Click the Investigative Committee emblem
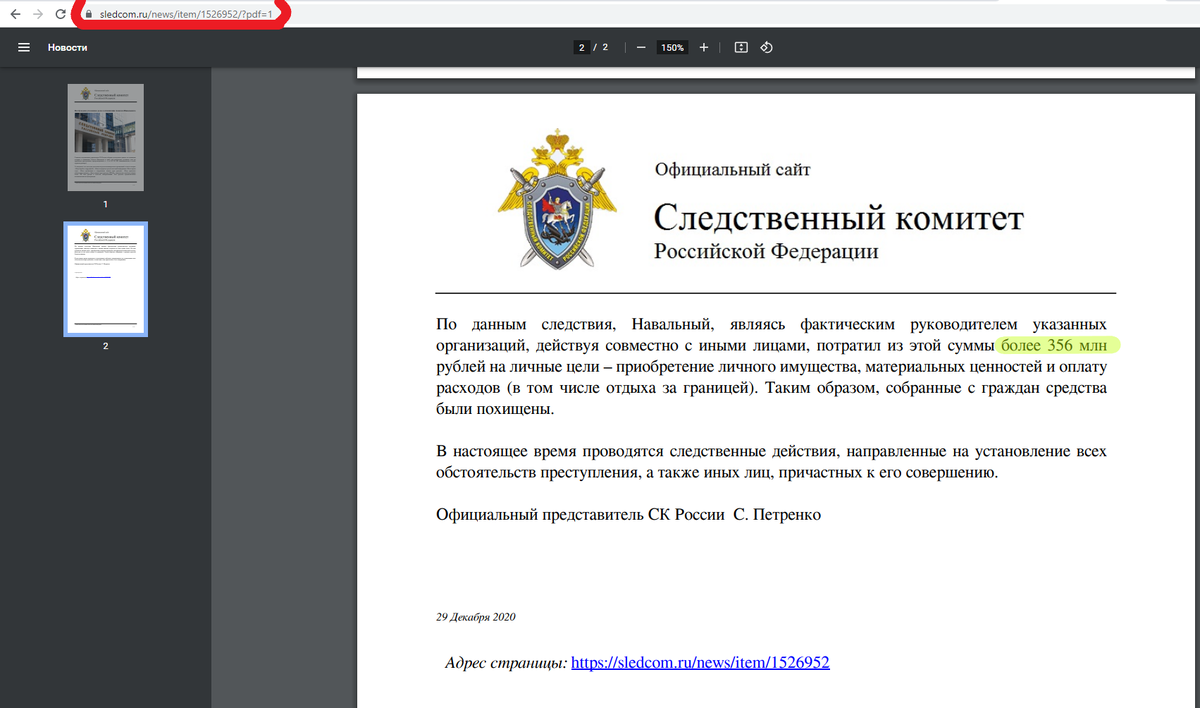 pos(558,197)
